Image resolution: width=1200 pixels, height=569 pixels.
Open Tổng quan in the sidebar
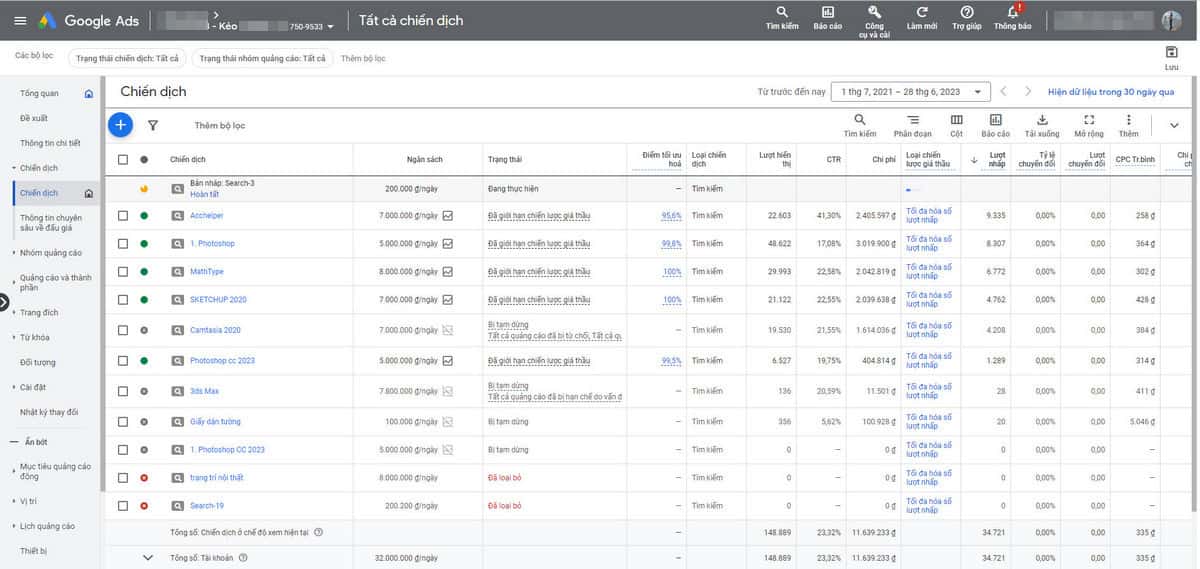coord(39,94)
